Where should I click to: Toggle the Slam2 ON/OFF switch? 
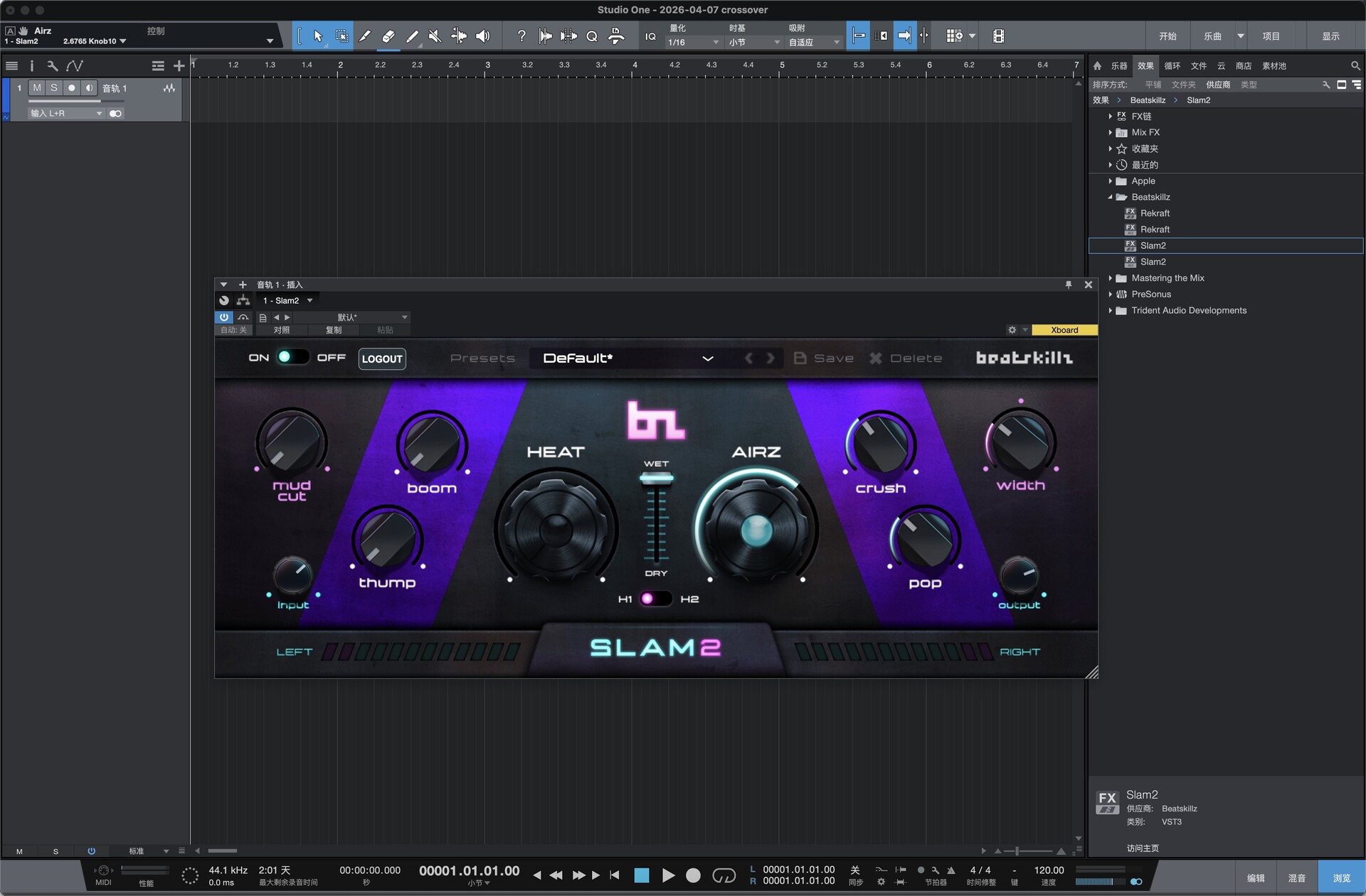(x=292, y=357)
